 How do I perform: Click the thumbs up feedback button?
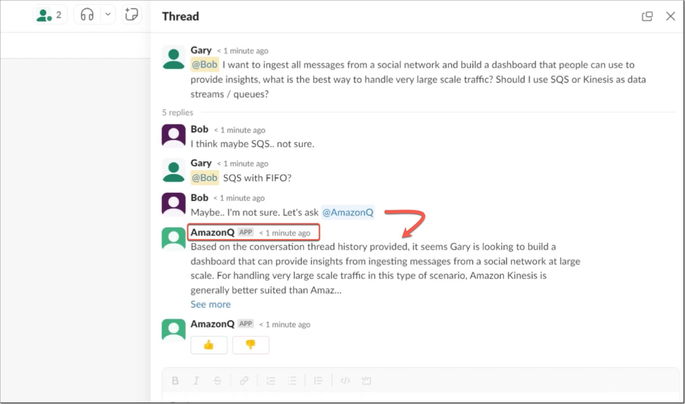[209, 345]
